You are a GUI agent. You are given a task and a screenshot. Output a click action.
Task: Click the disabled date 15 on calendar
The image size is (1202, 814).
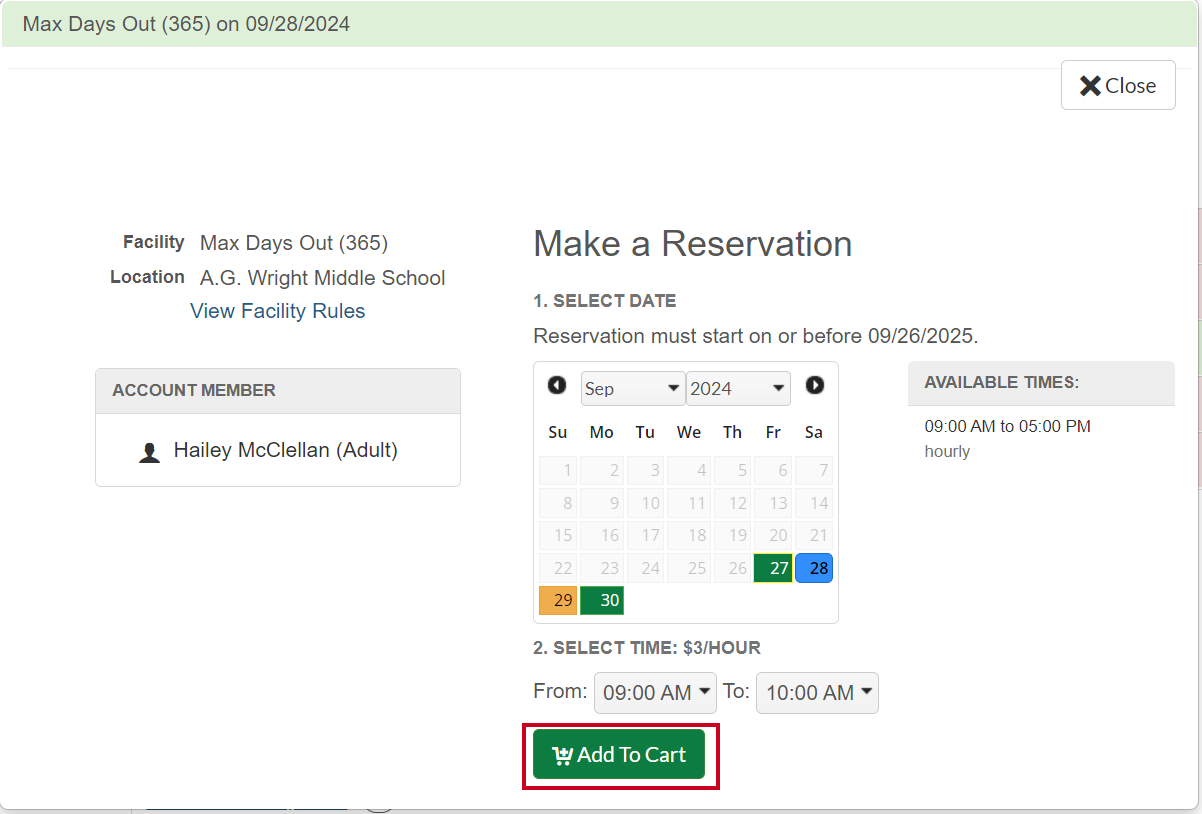tap(558, 535)
